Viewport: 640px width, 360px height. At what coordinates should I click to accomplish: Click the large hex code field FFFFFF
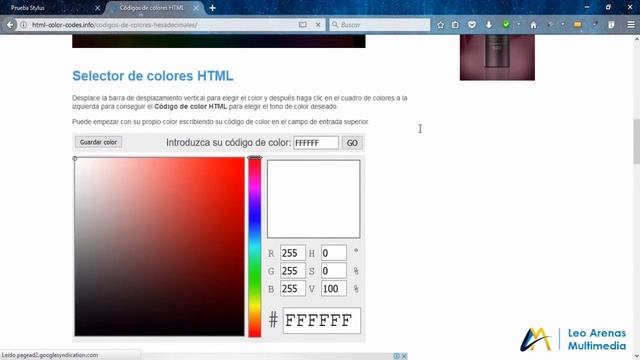click(x=322, y=320)
